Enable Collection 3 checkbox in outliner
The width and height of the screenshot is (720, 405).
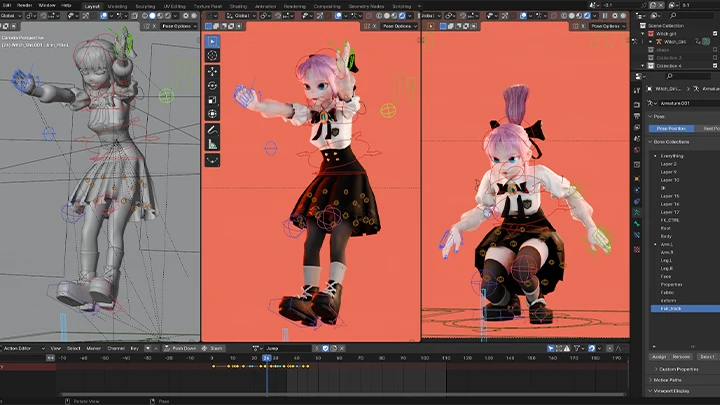pos(715,58)
